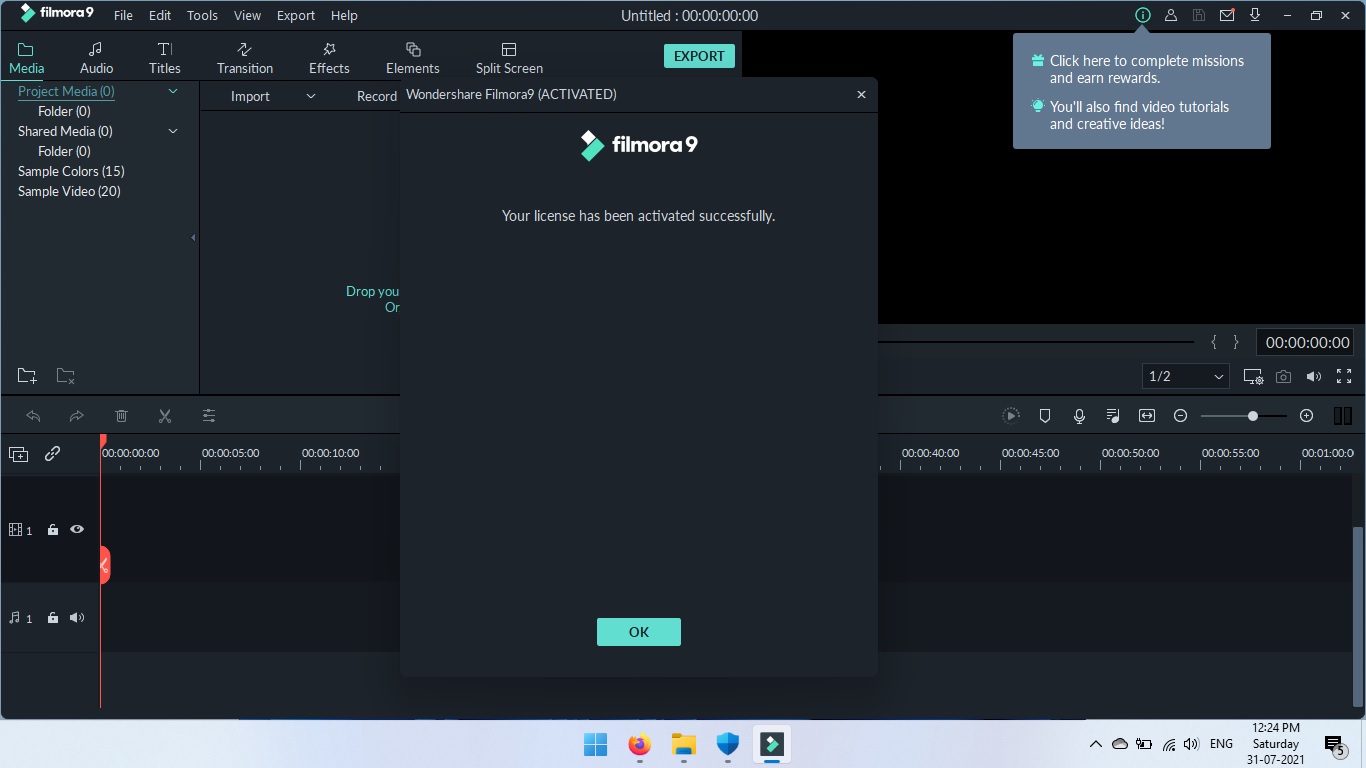Hide video track 1 with eye icon

click(x=77, y=530)
